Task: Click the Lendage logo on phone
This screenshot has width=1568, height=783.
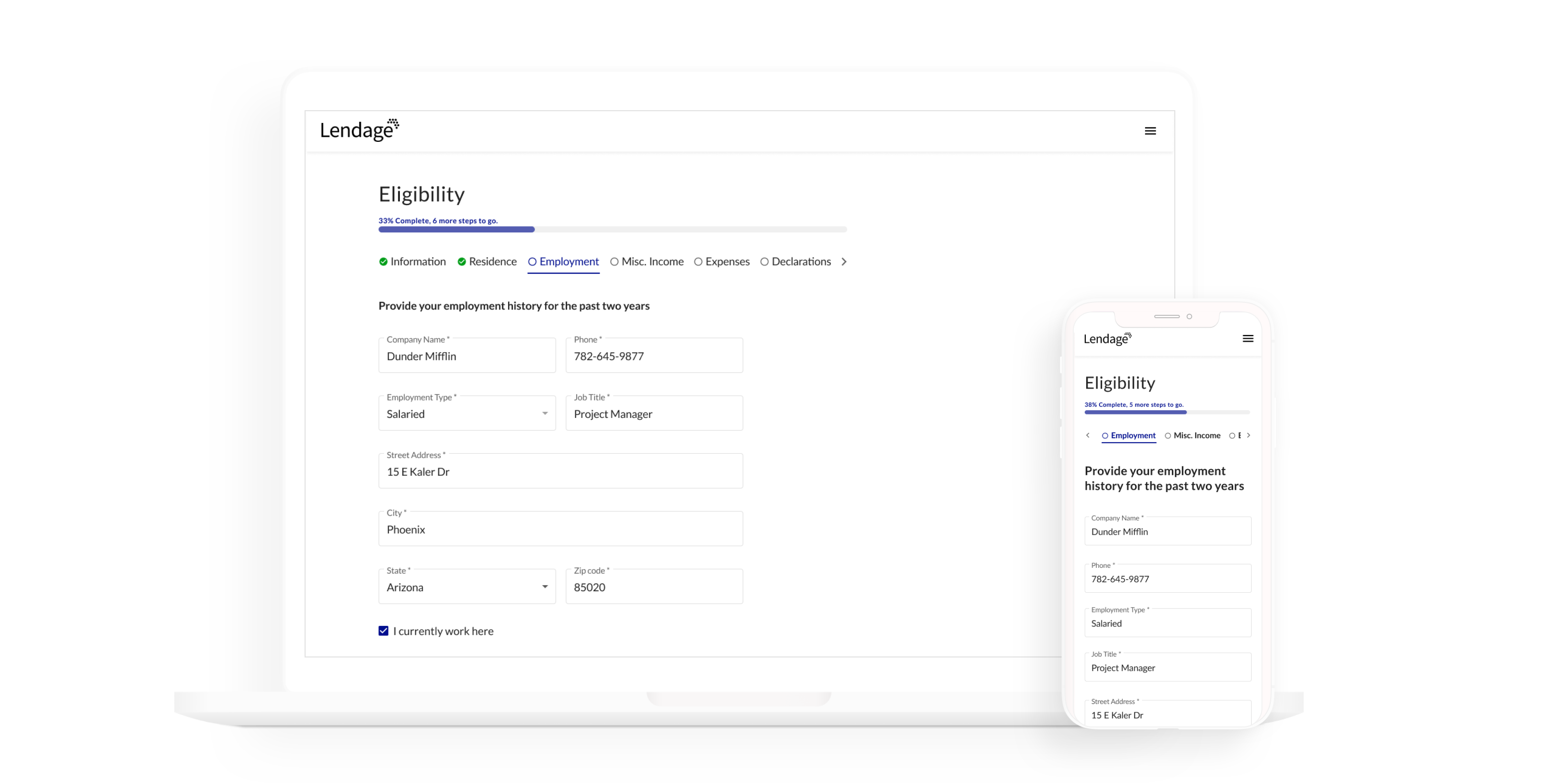Action: point(1107,338)
